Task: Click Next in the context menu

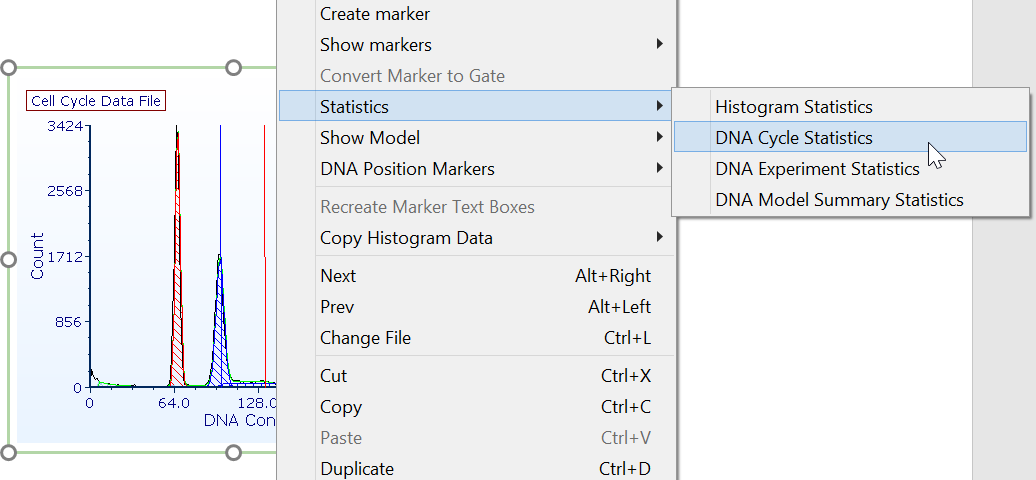Action: coord(338,276)
